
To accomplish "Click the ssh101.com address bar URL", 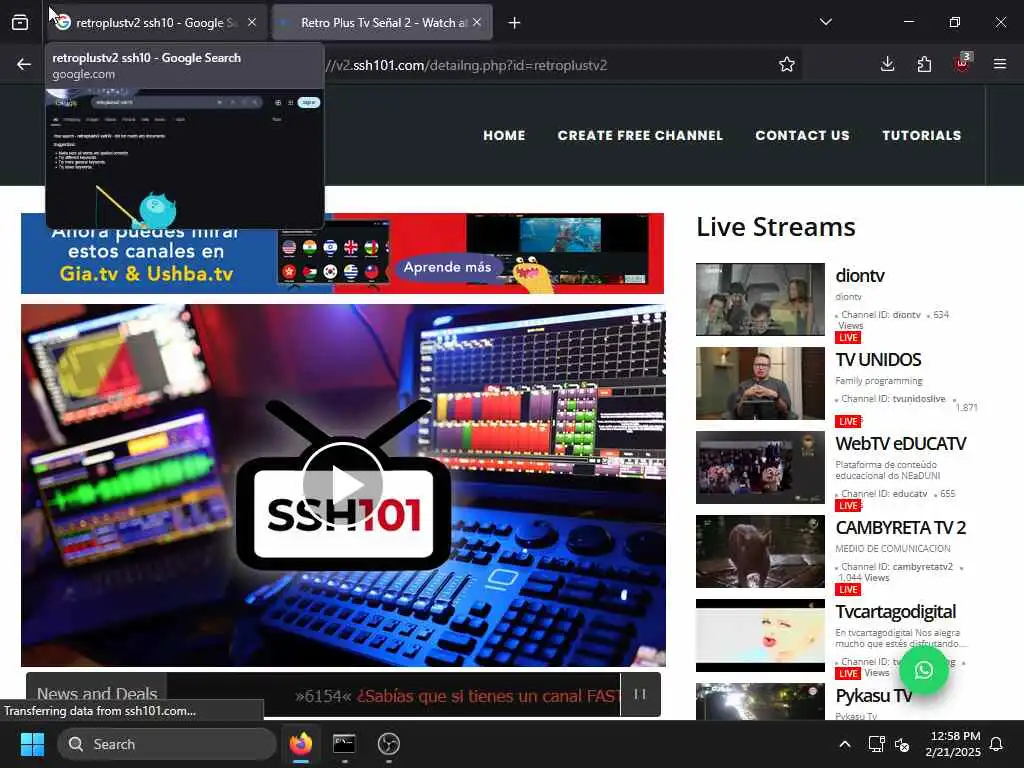I will click(x=467, y=65).
